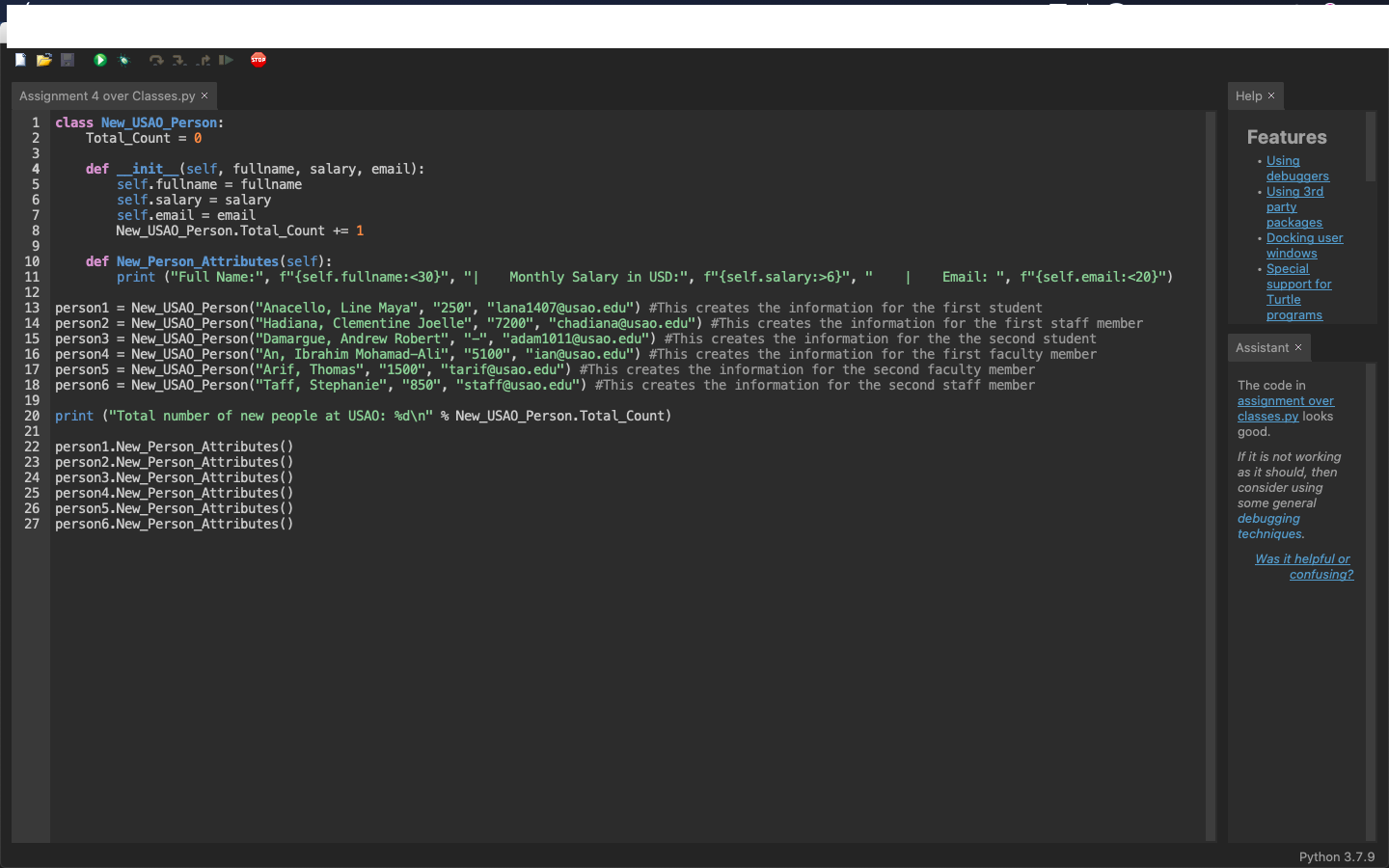The width and height of the screenshot is (1389, 868).
Task: Open Special support for Turtle programs
Action: pyautogui.click(x=1298, y=291)
